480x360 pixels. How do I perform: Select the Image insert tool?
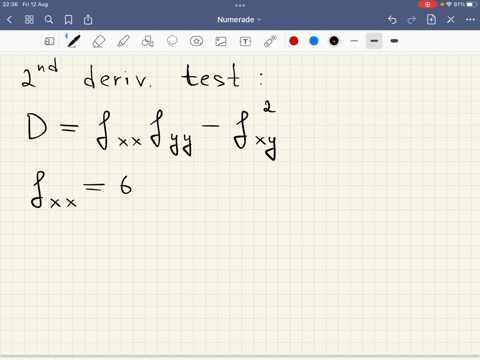(x=221, y=41)
